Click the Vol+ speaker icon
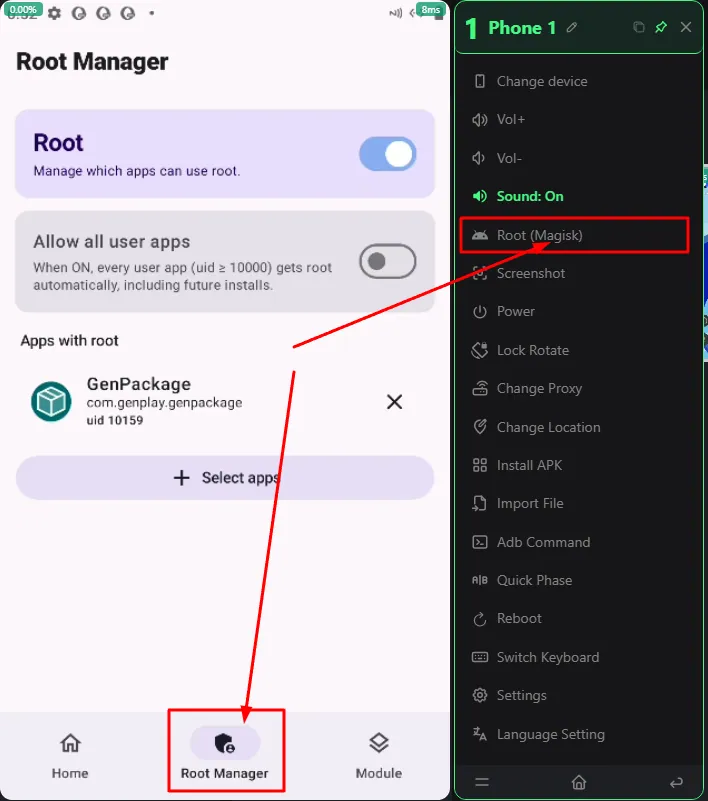 tap(480, 120)
